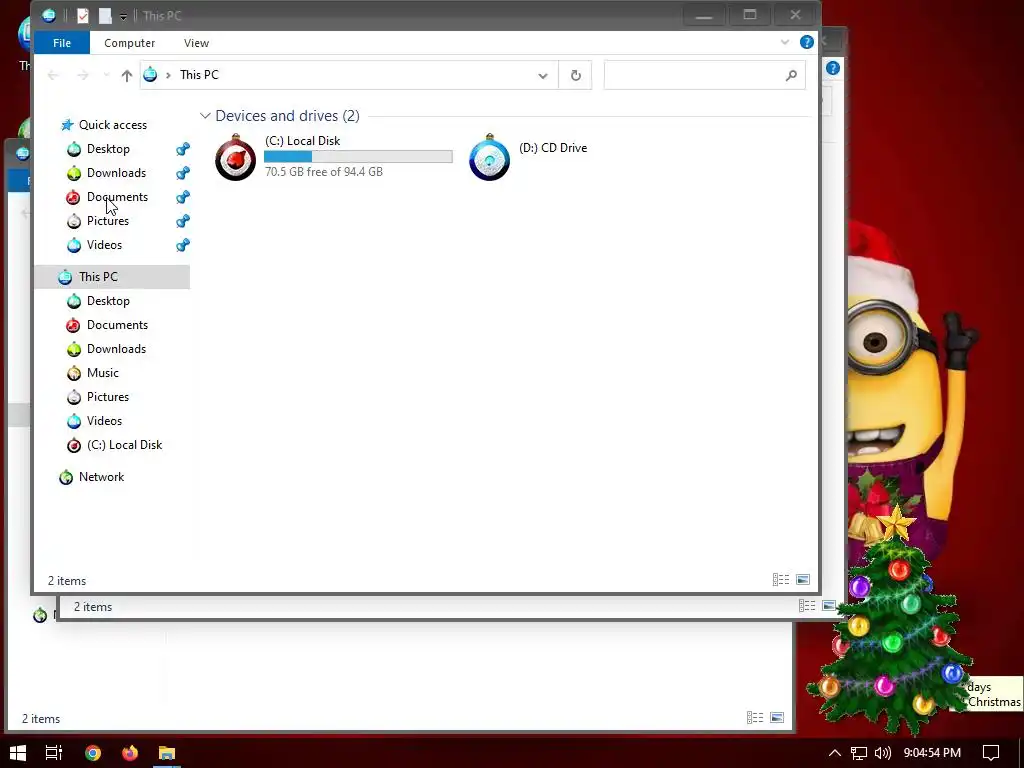
Task: Click File Explorer on the taskbar
Action: tap(167, 753)
